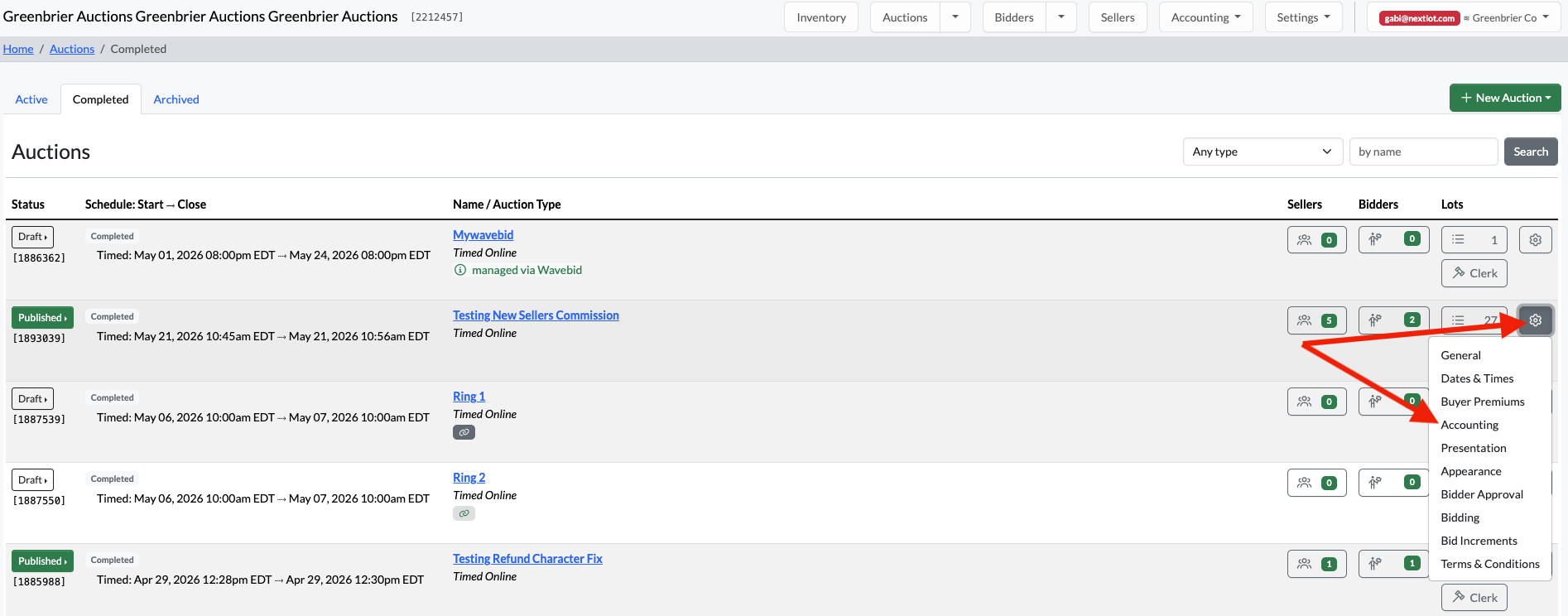Select Buyer Premiums in gear menu
Viewport: 1568px width, 616px height.
point(1482,402)
